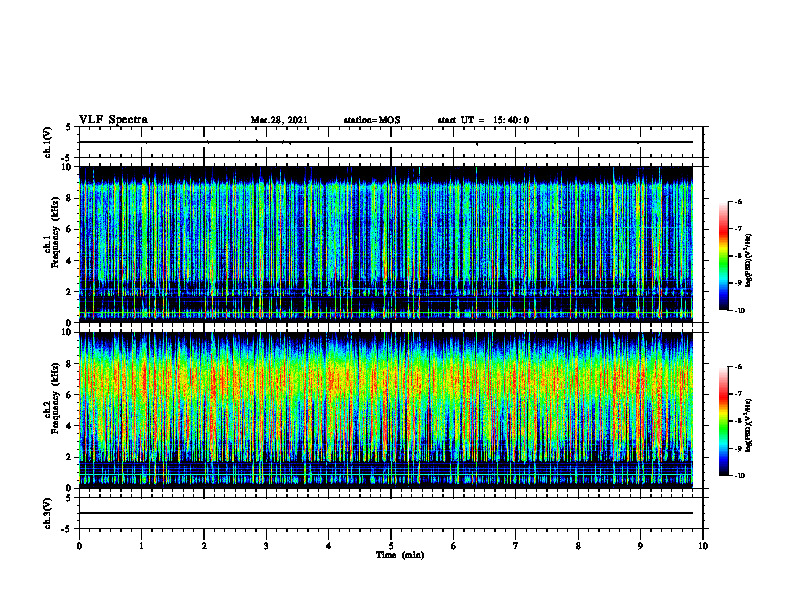Click the ch.2 spectrogram color bar
The height and width of the screenshot is (612, 792).
(x=723, y=421)
